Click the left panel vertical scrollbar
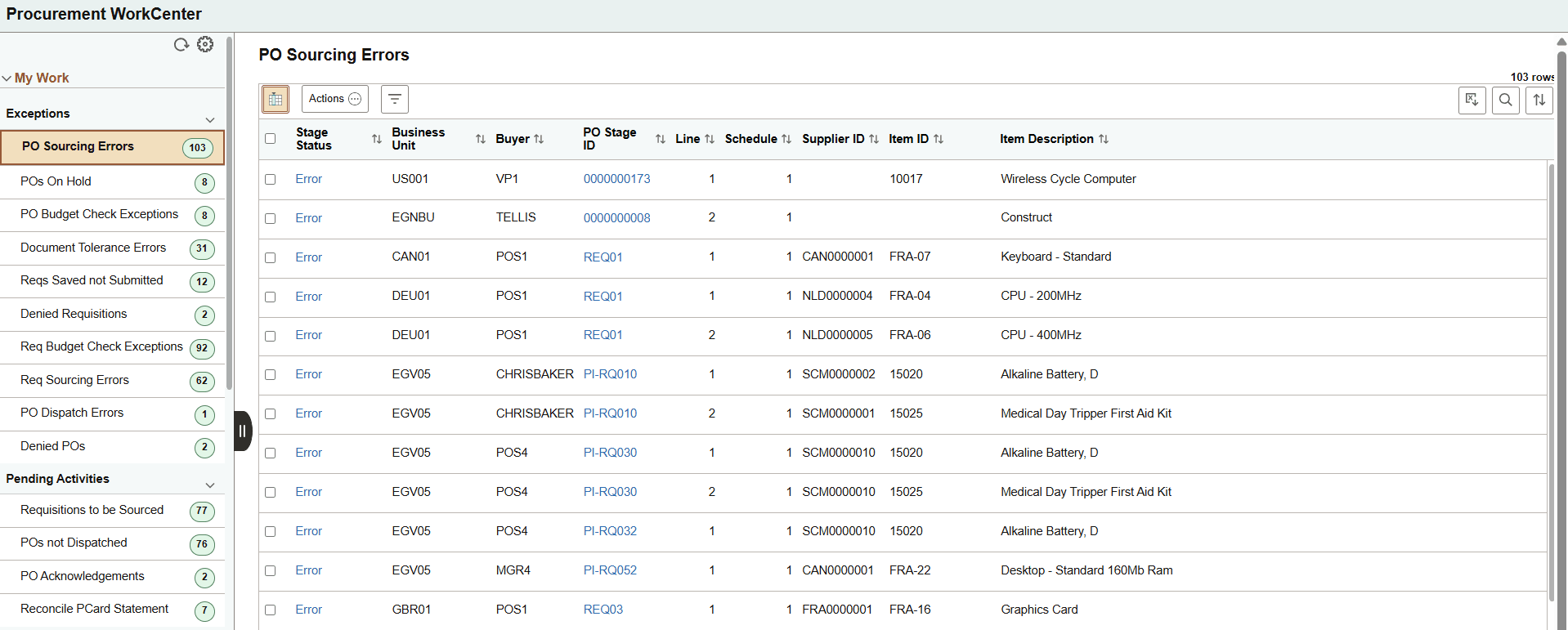Viewport: 1568px width, 630px height. point(230,212)
